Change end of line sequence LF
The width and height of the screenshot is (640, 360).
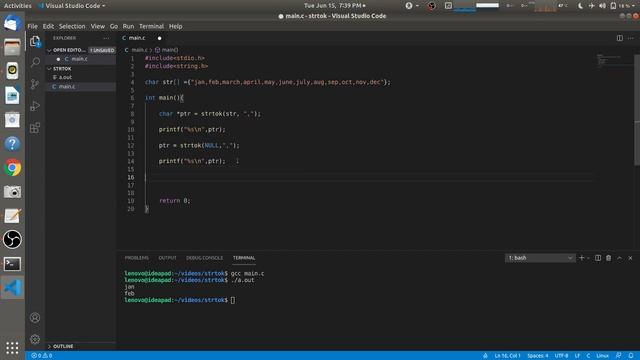[577, 356]
